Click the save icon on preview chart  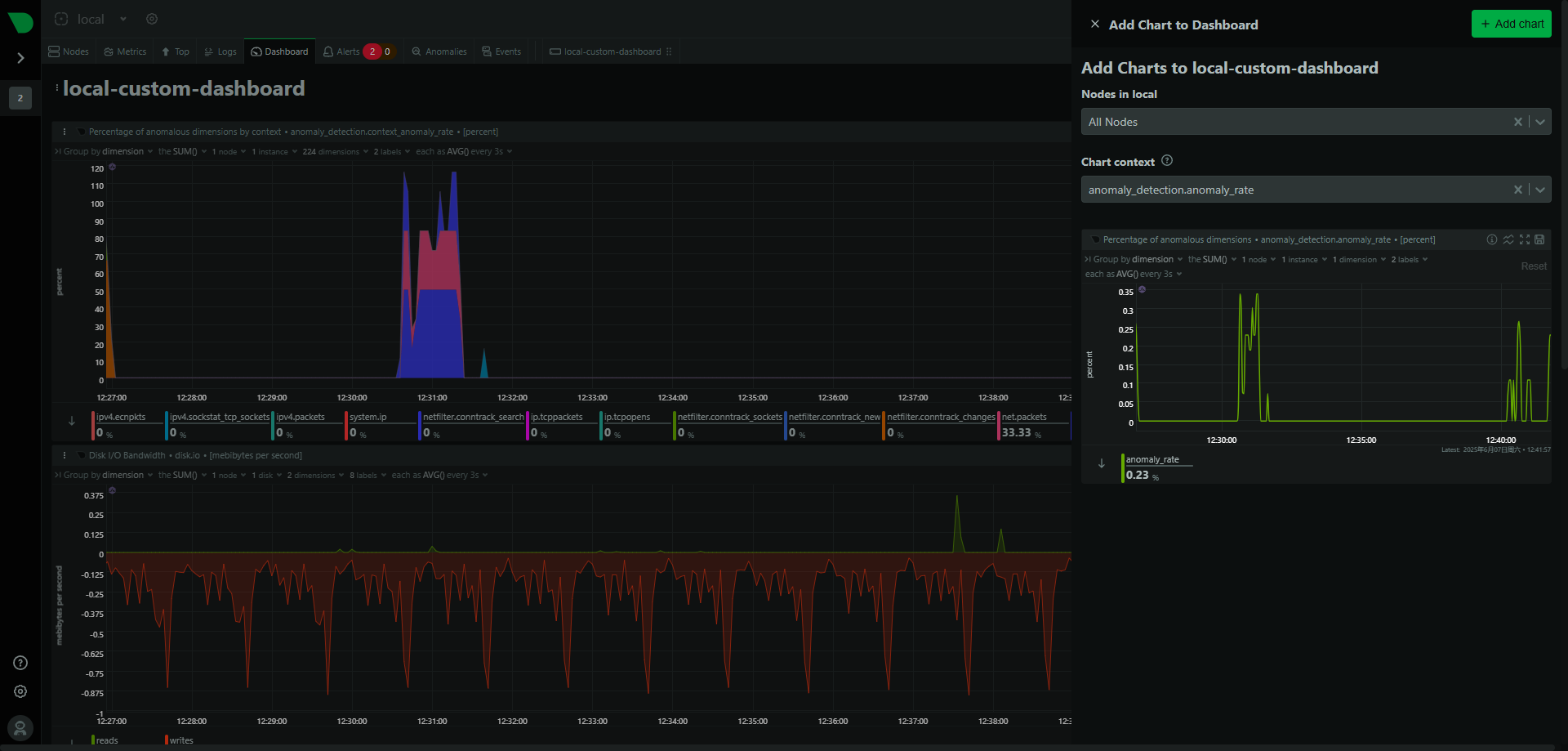tap(1539, 239)
